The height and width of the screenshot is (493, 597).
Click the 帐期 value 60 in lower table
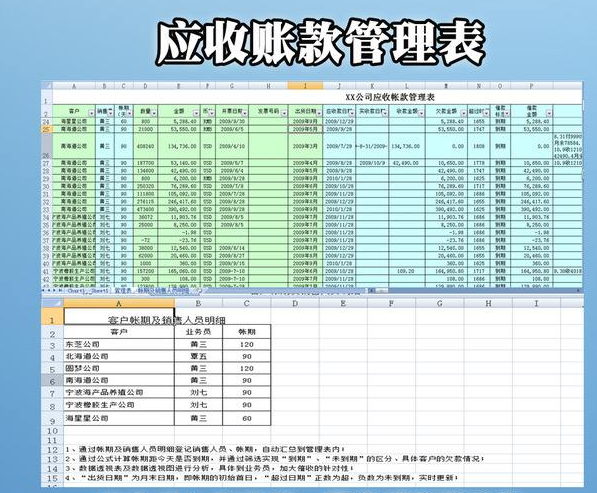[x=247, y=418]
